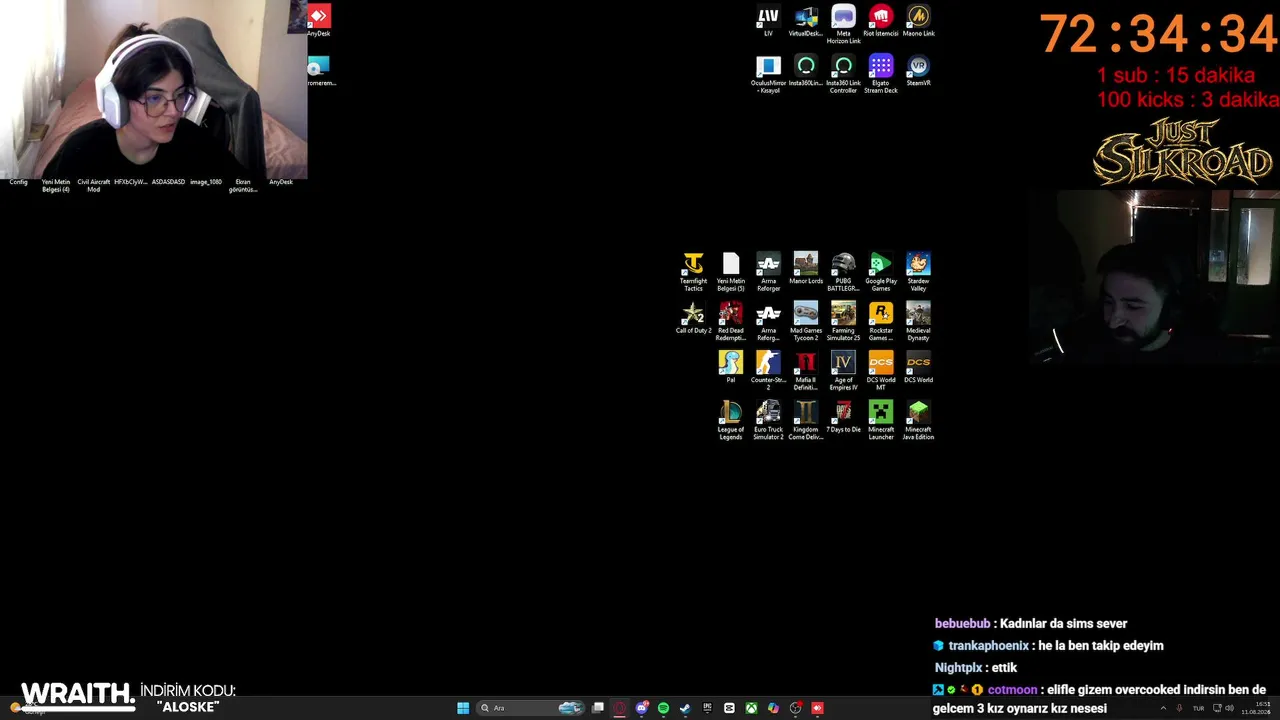Open Opera GX from the taskbar
Viewport: 1280px width, 720px height.
[619, 708]
